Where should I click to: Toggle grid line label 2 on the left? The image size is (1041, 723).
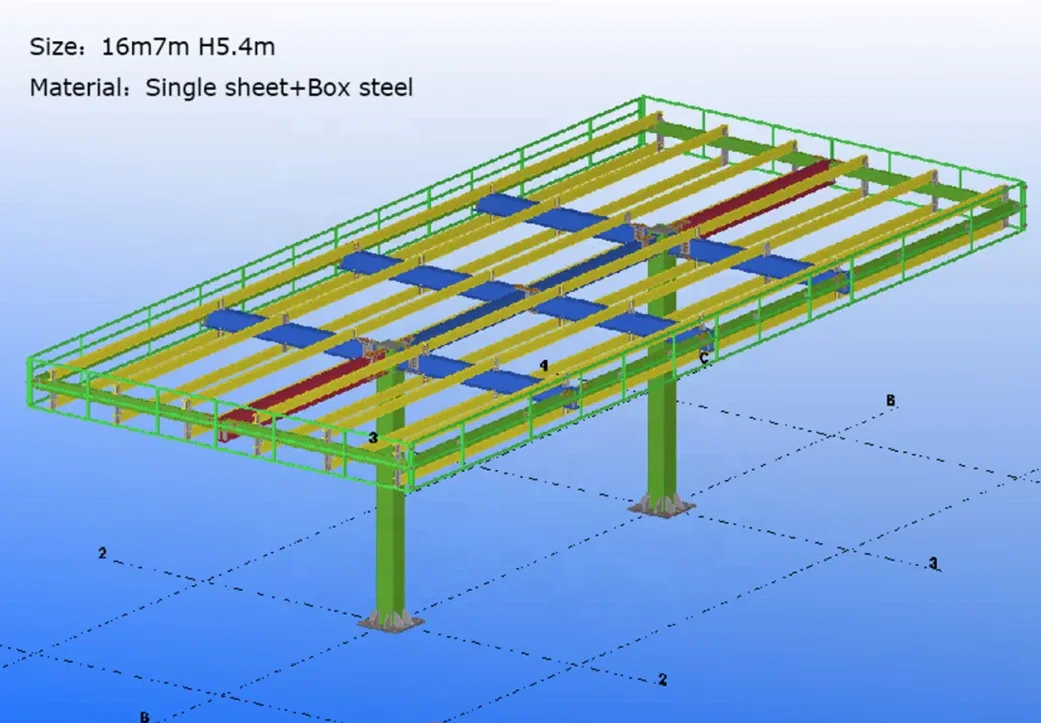pos(102,552)
